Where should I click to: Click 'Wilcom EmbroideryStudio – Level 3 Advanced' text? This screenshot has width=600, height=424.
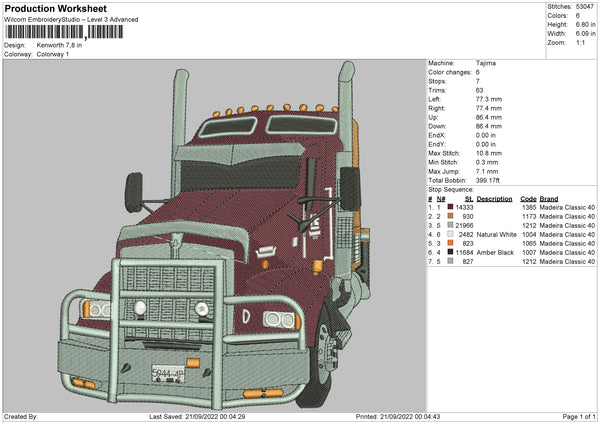coord(71,20)
